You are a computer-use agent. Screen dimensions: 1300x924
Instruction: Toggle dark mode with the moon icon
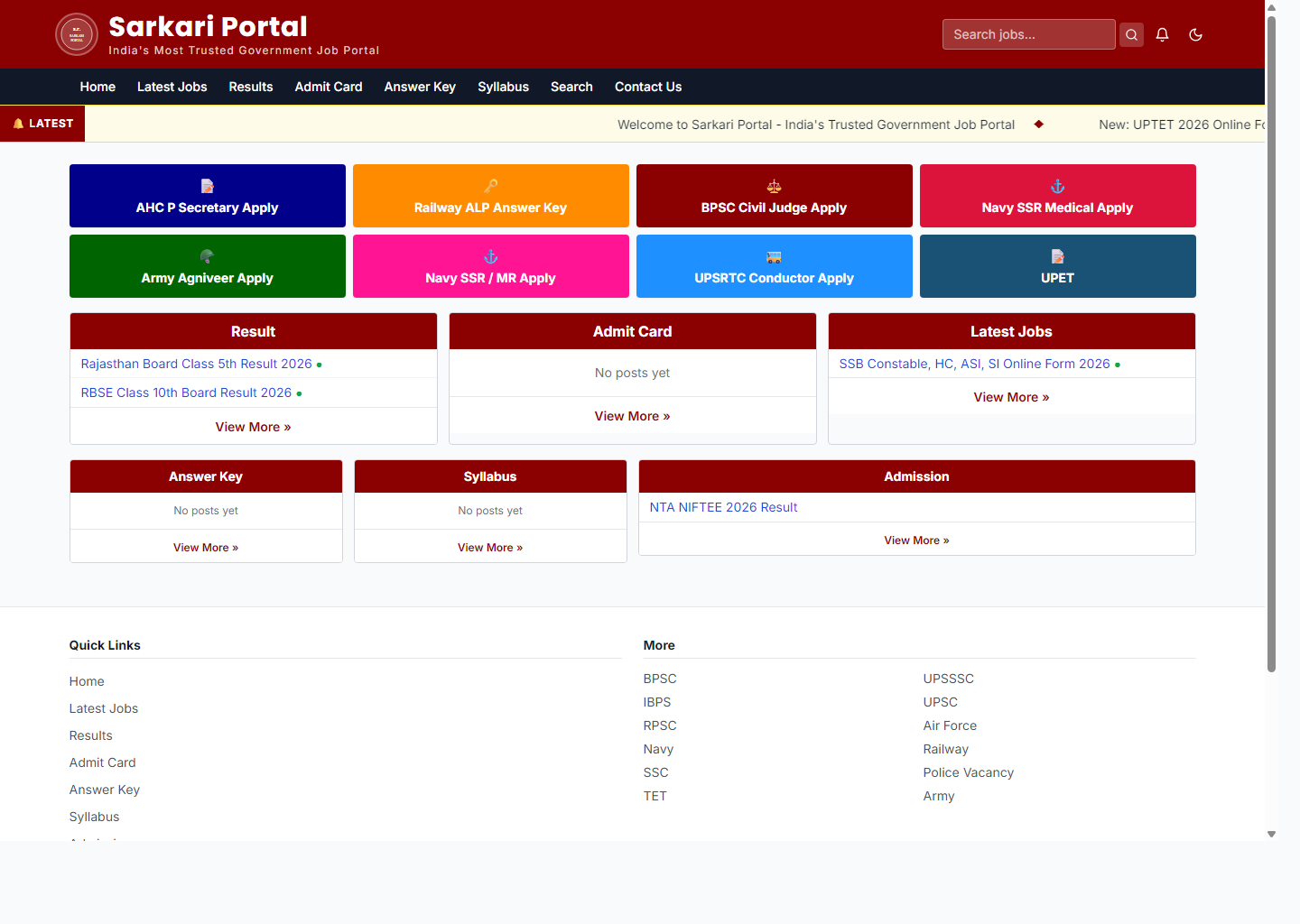tap(1195, 34)
